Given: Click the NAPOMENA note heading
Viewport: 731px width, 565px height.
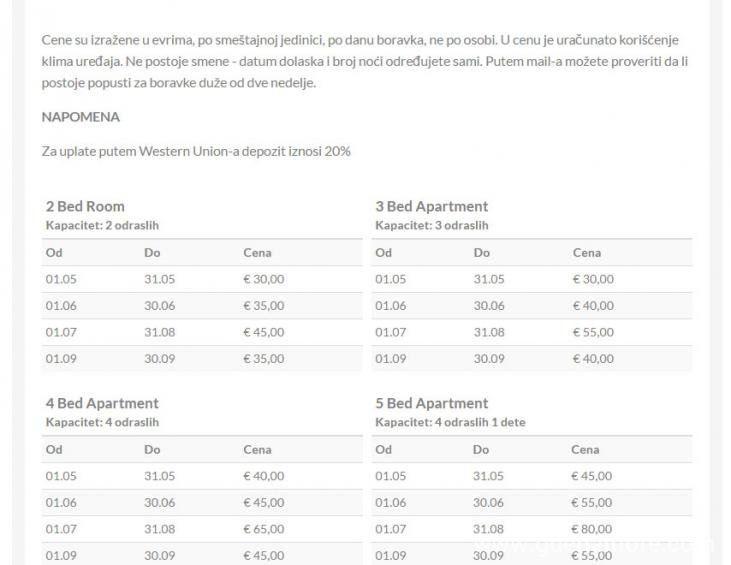Looking at the screenshot, I should pos(81,117).
